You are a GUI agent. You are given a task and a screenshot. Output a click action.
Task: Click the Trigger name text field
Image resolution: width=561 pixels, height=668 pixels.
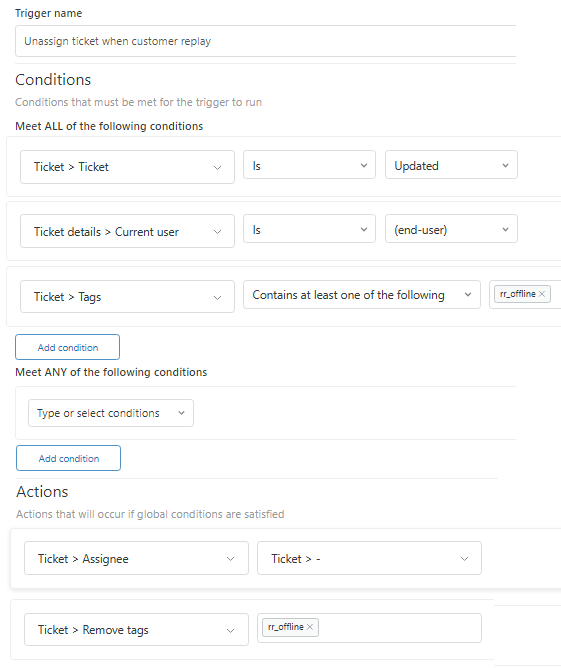coord(265,41)
